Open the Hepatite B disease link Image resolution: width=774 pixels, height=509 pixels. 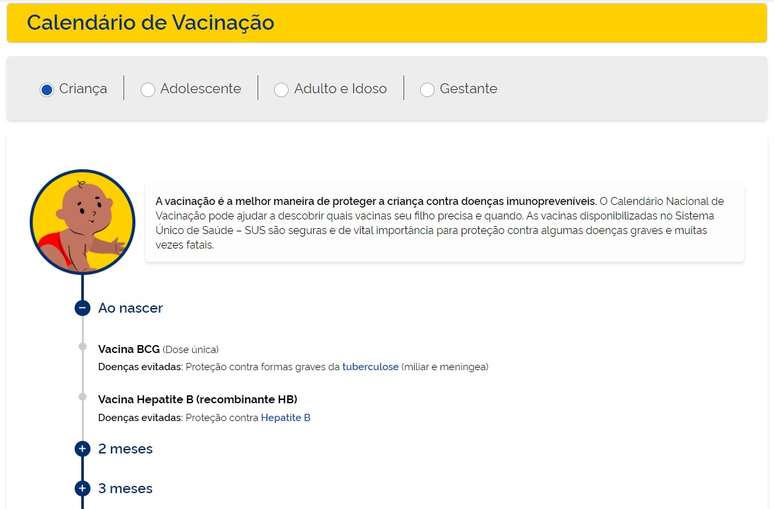(x=285, y=418)
